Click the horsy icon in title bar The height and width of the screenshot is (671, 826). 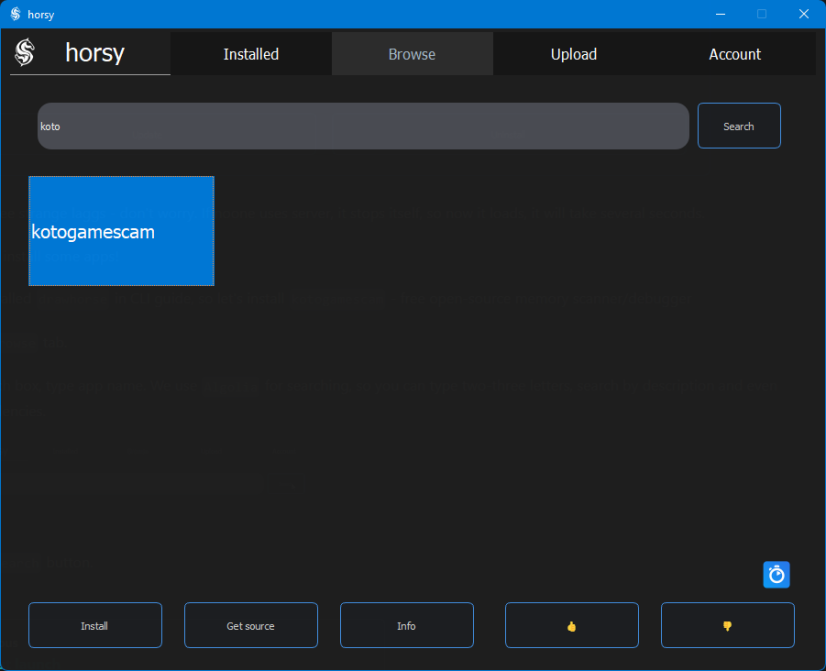coord(15,14)
